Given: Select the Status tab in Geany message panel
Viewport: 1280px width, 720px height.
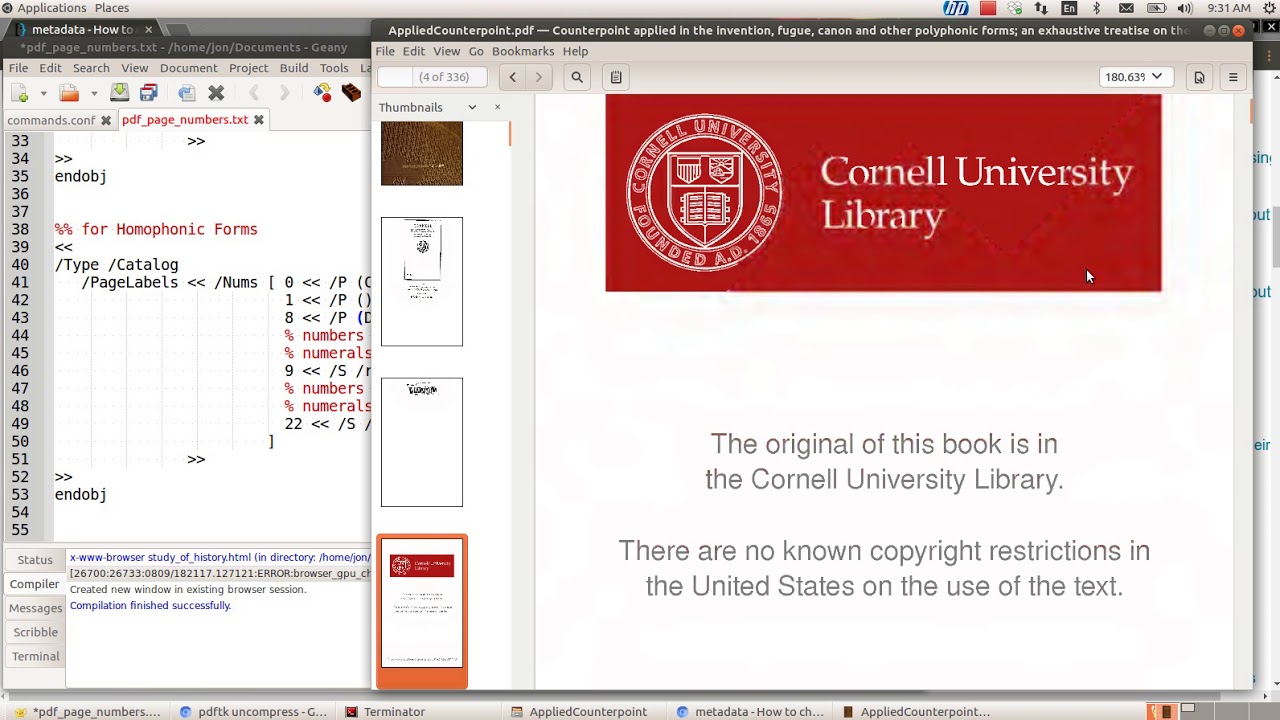Looking at the screenshot, I should 34,560.
